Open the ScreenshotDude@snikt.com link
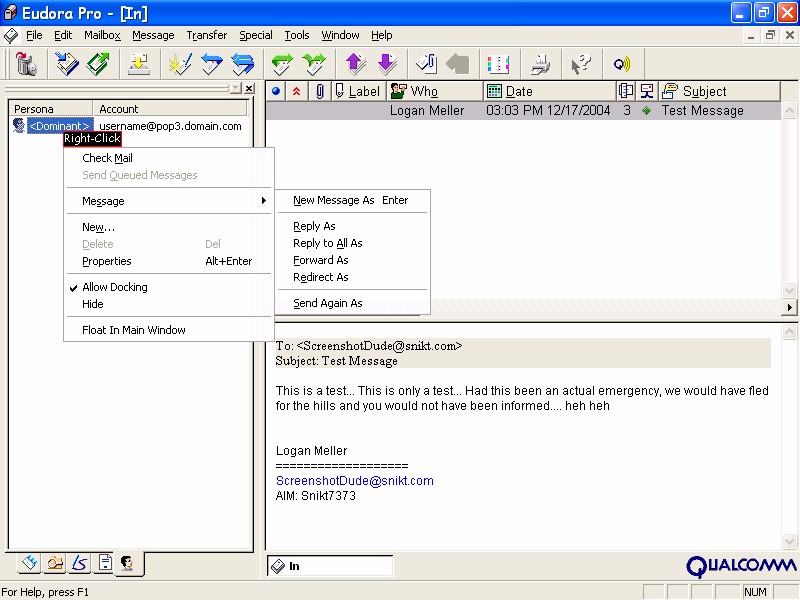This screenshot has height=600, width=800. click(x=355, y=481)
